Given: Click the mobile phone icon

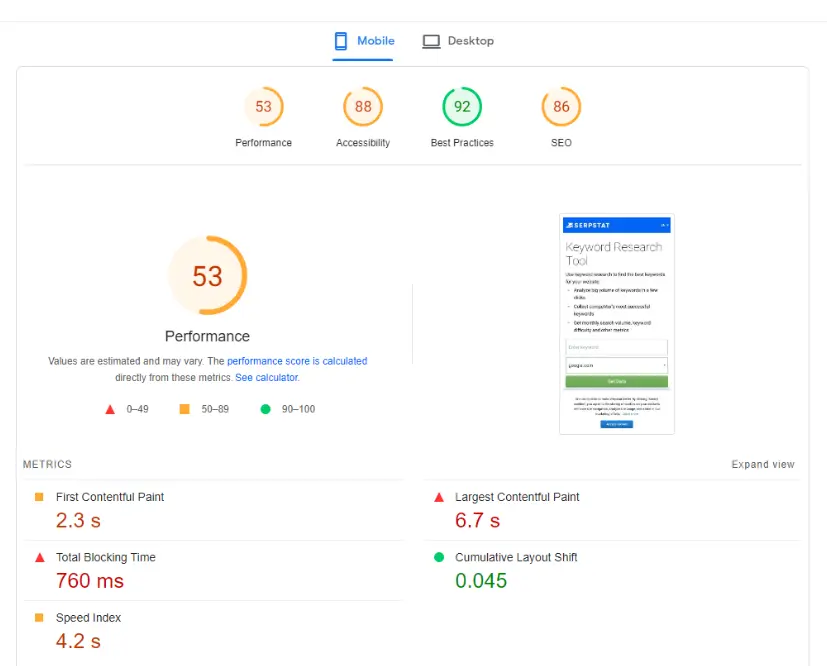Looking at the screenshot, I should [341, 41].
